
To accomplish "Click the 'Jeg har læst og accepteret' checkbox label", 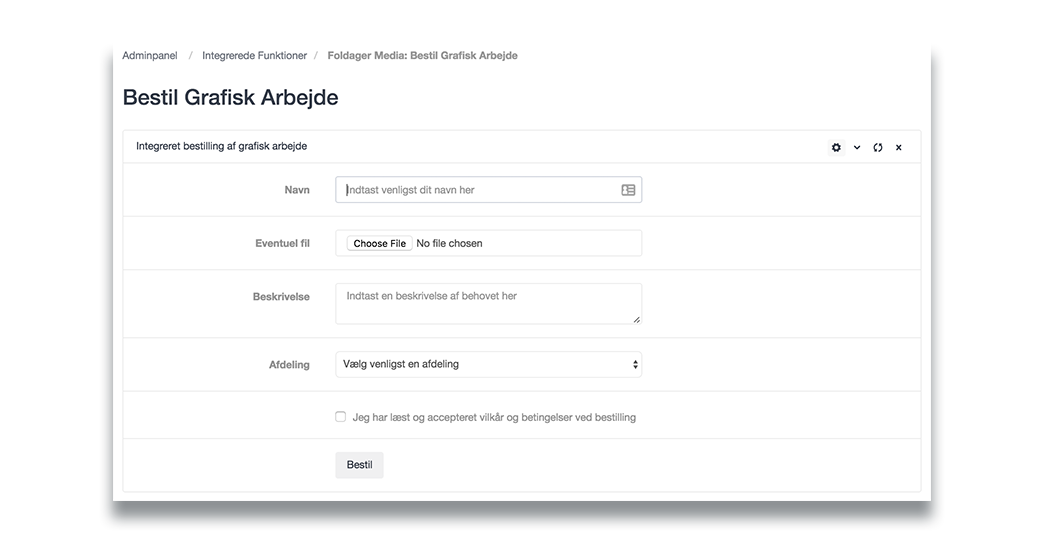I will [x=494, y=417].
